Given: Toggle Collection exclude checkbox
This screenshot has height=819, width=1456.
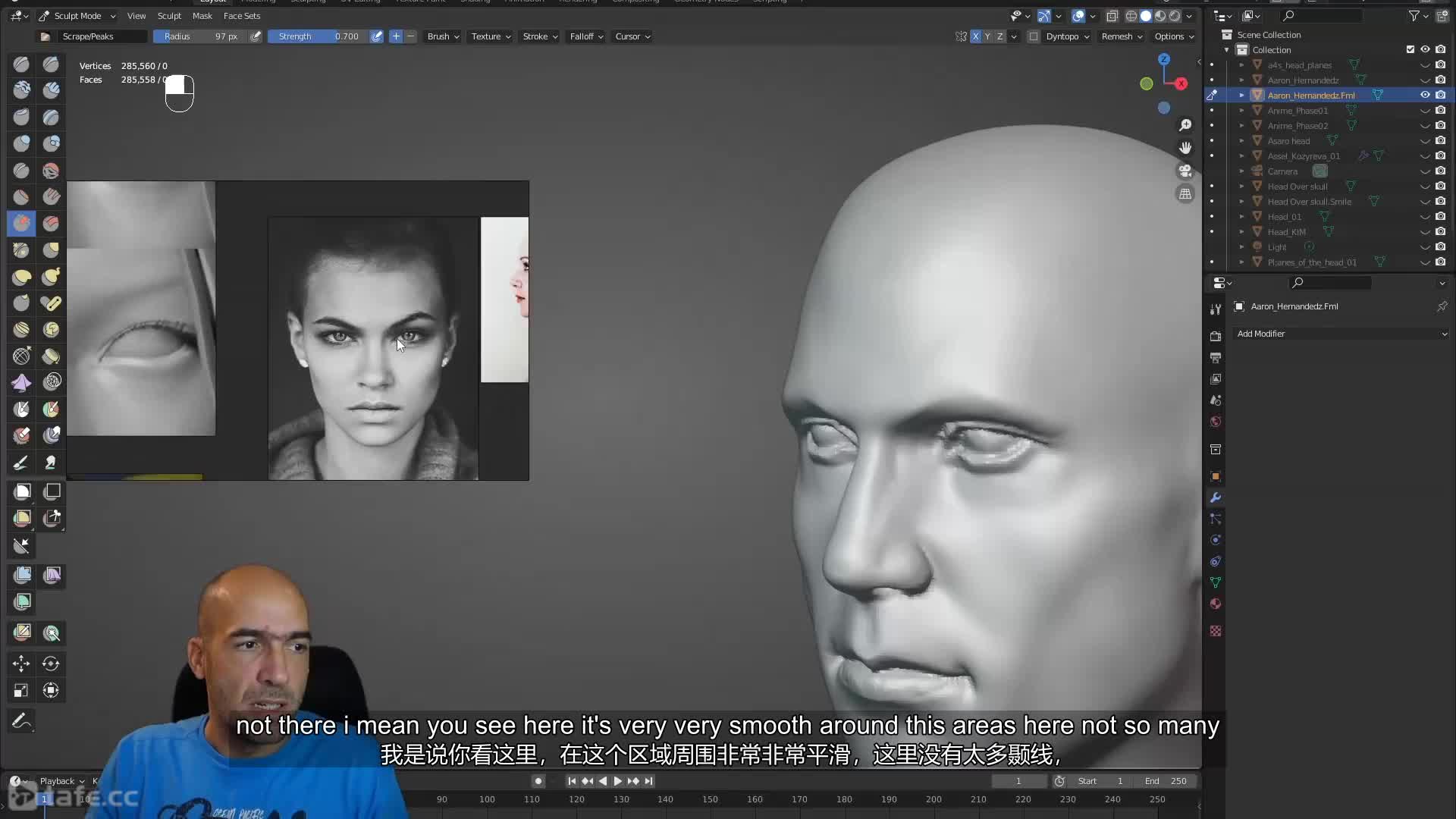Looking at the screenshot, I should click(1410, 49).
